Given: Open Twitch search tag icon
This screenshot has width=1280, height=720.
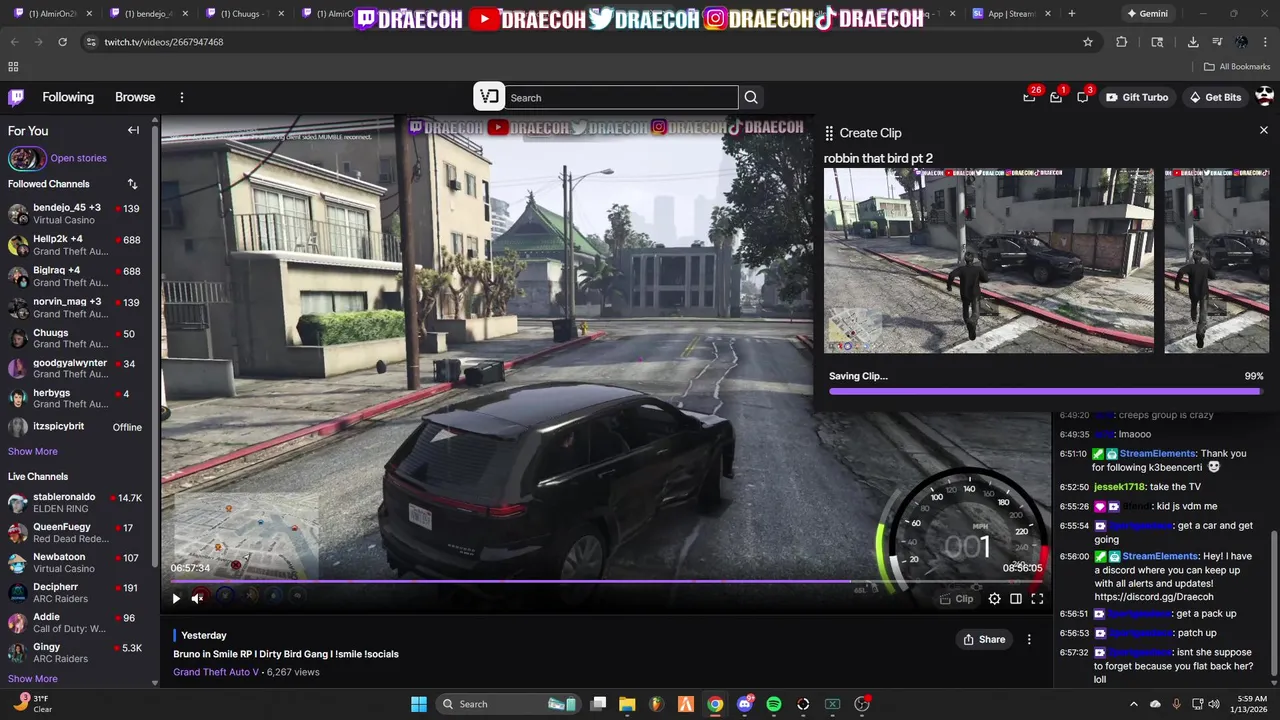Looking at the screenshot, I should click(x=489, y=96).
